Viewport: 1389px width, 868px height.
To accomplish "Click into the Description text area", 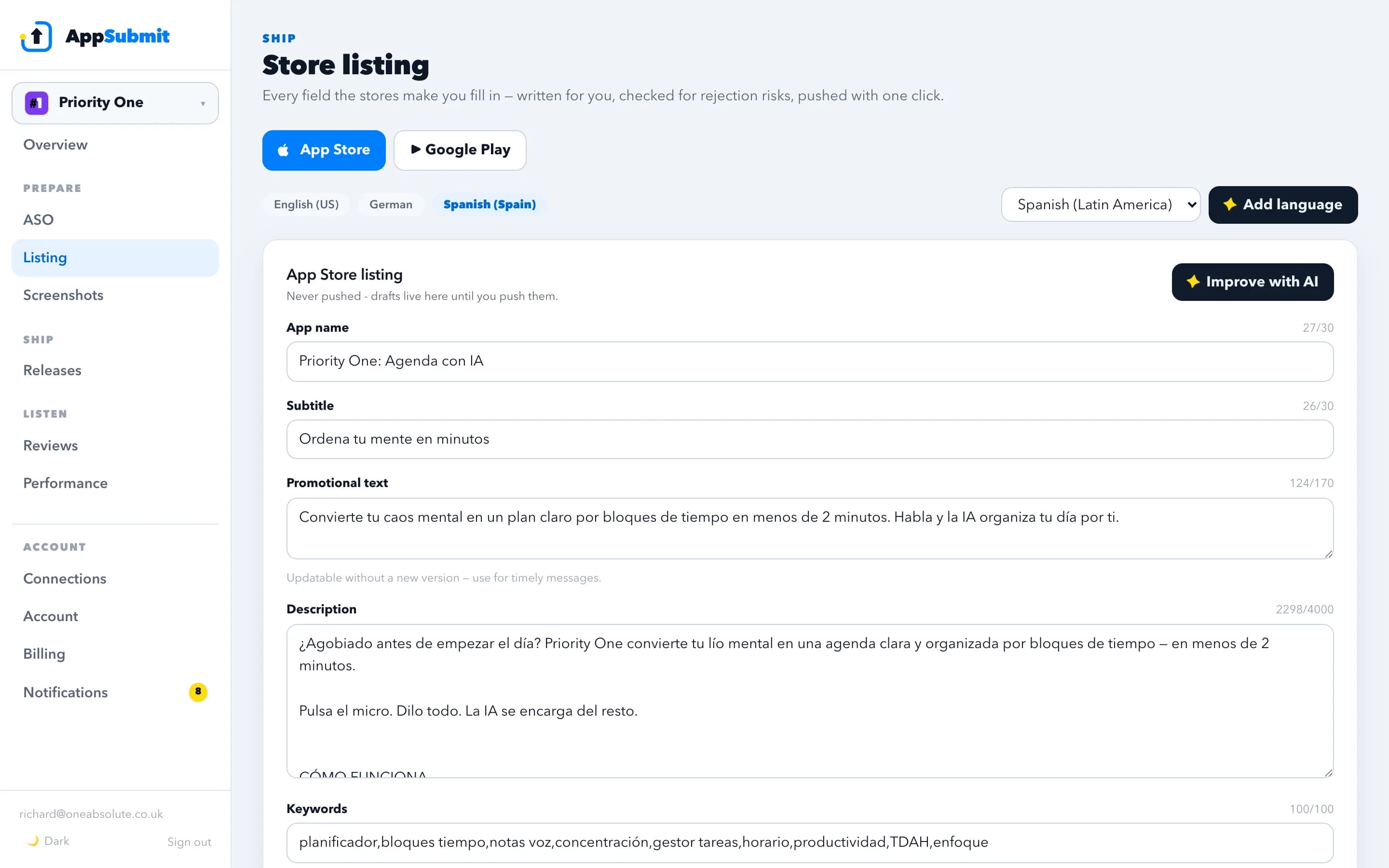I will [810, 701].
